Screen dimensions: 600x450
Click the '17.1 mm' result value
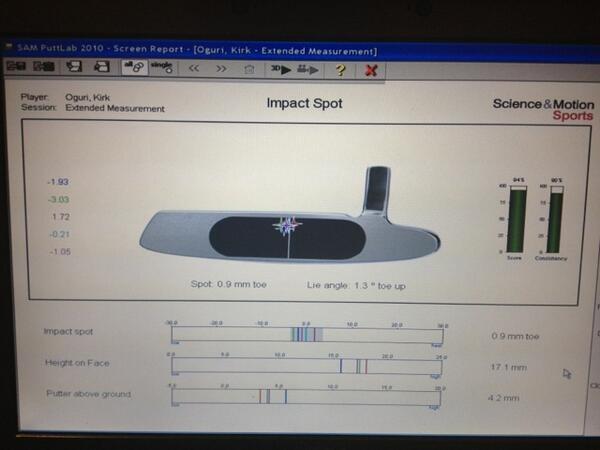[509, 367]
